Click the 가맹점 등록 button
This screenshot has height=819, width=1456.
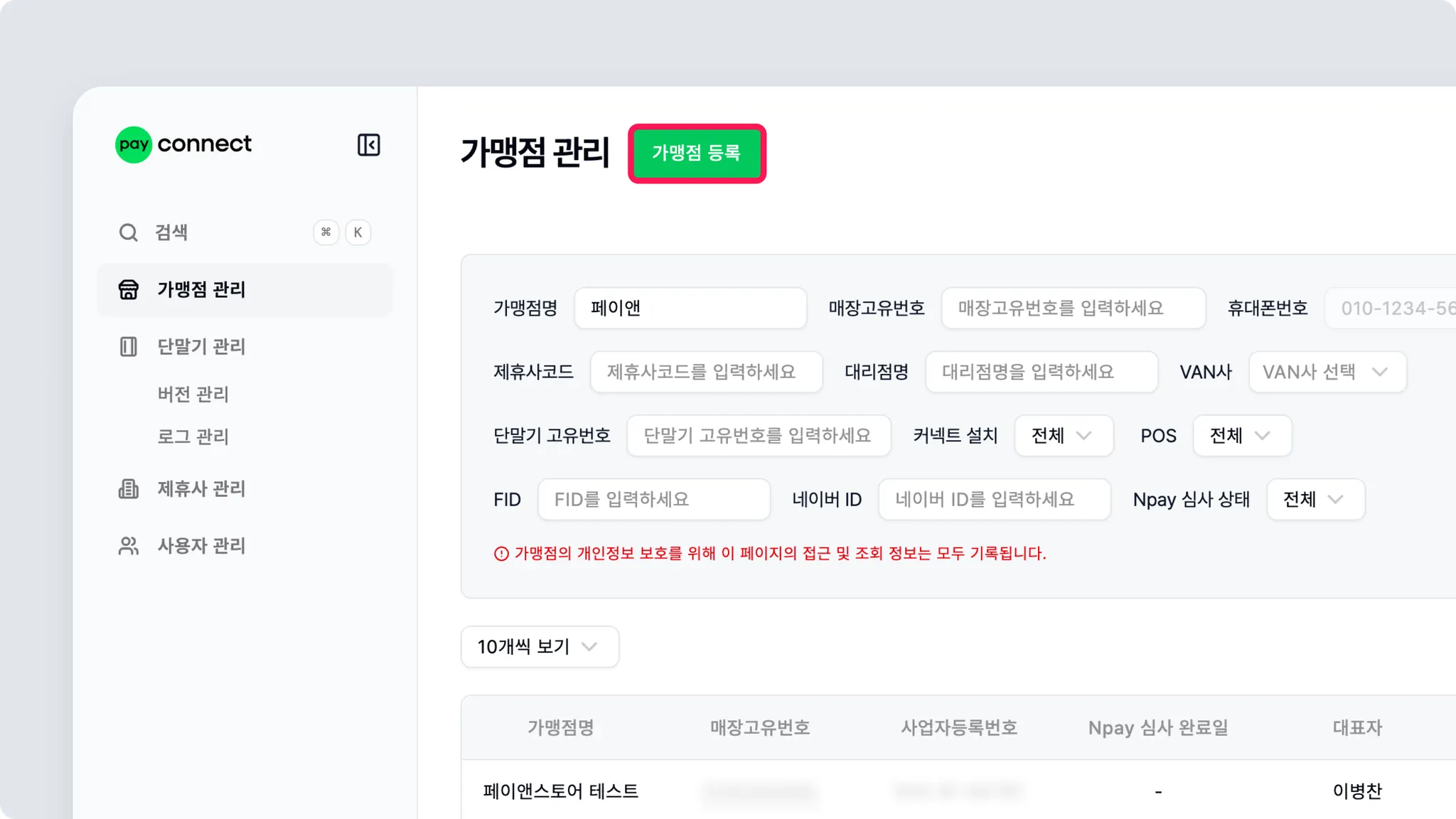click(696, 153)
